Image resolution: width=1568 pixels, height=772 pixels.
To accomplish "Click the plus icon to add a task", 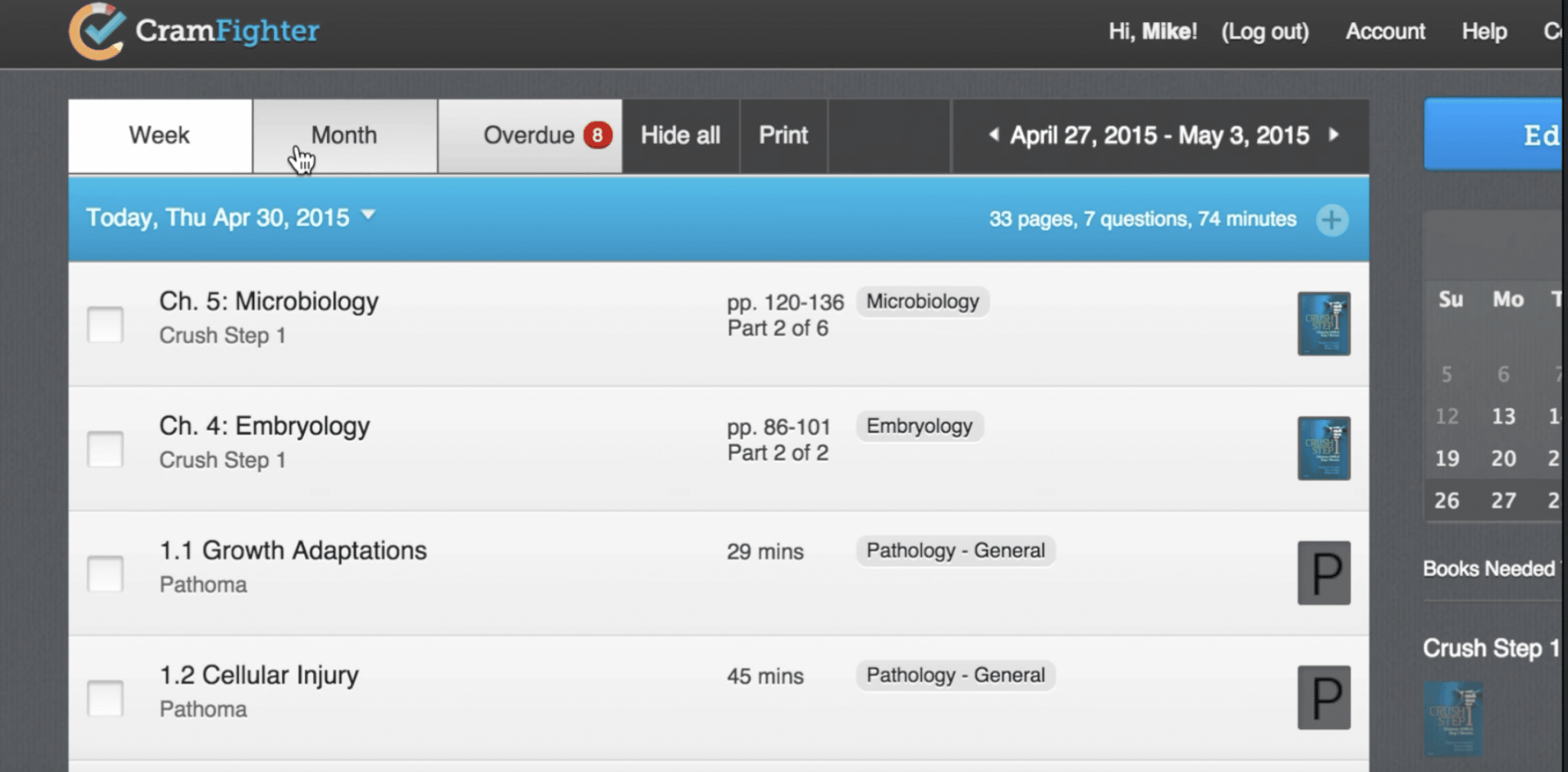I will pos(1331,221).
